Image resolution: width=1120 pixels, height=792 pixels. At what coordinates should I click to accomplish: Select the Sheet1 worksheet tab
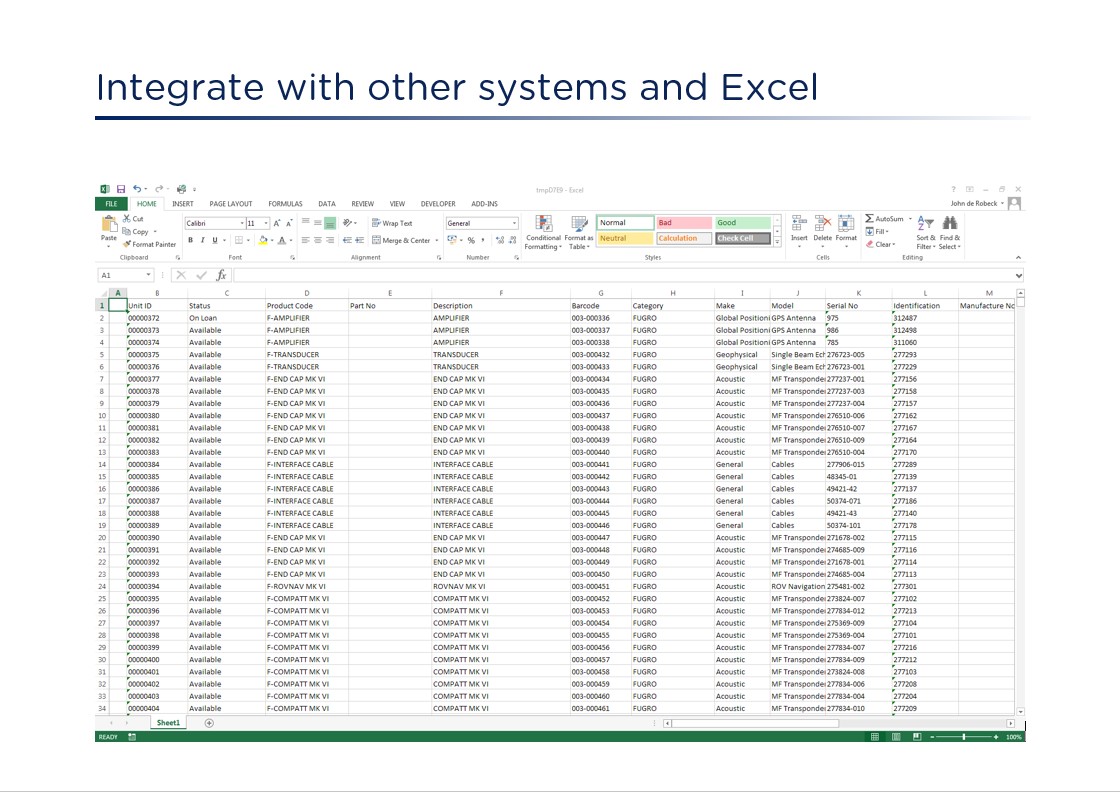[168, 722]
